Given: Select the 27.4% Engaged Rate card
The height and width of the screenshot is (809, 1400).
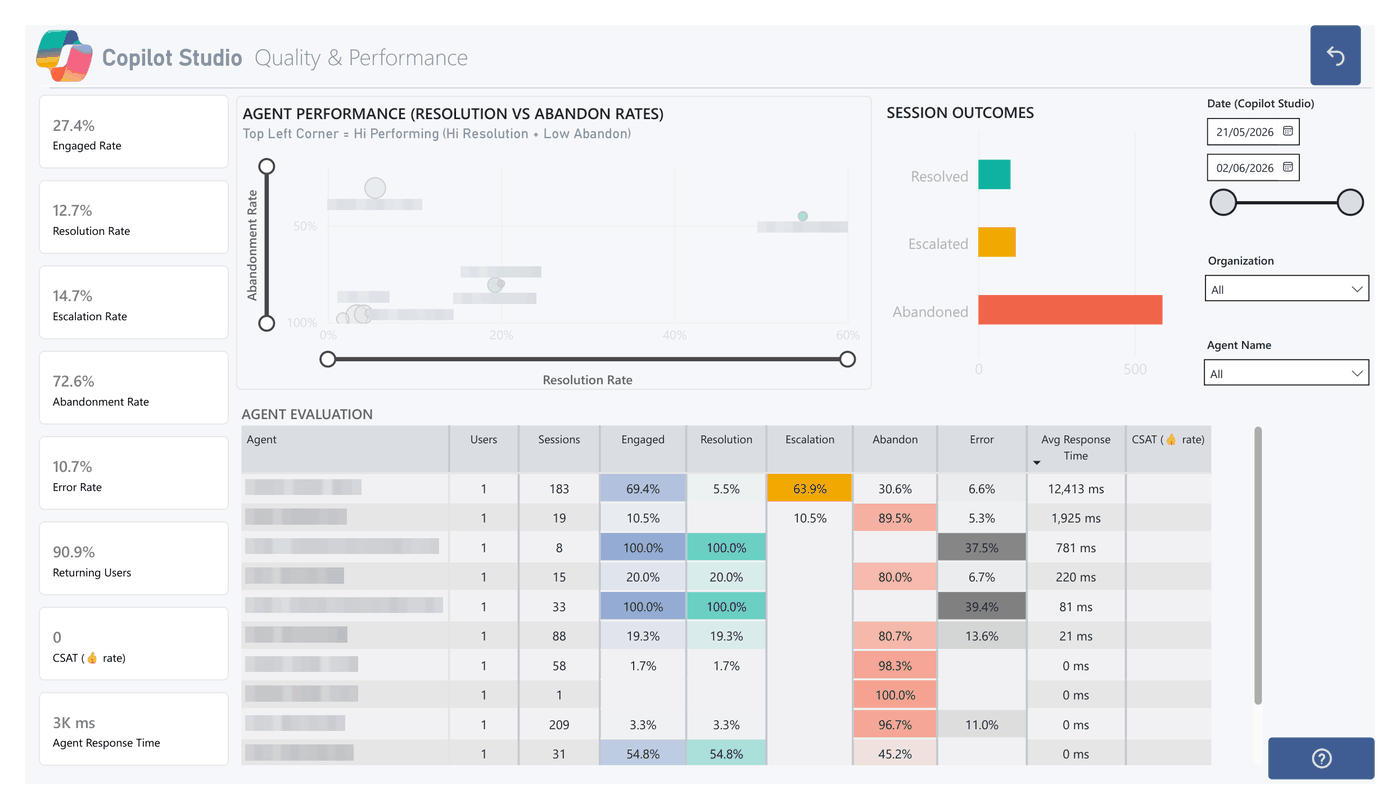Looking at the screenshot, I should pyautogui.click(x=134, y=132).
